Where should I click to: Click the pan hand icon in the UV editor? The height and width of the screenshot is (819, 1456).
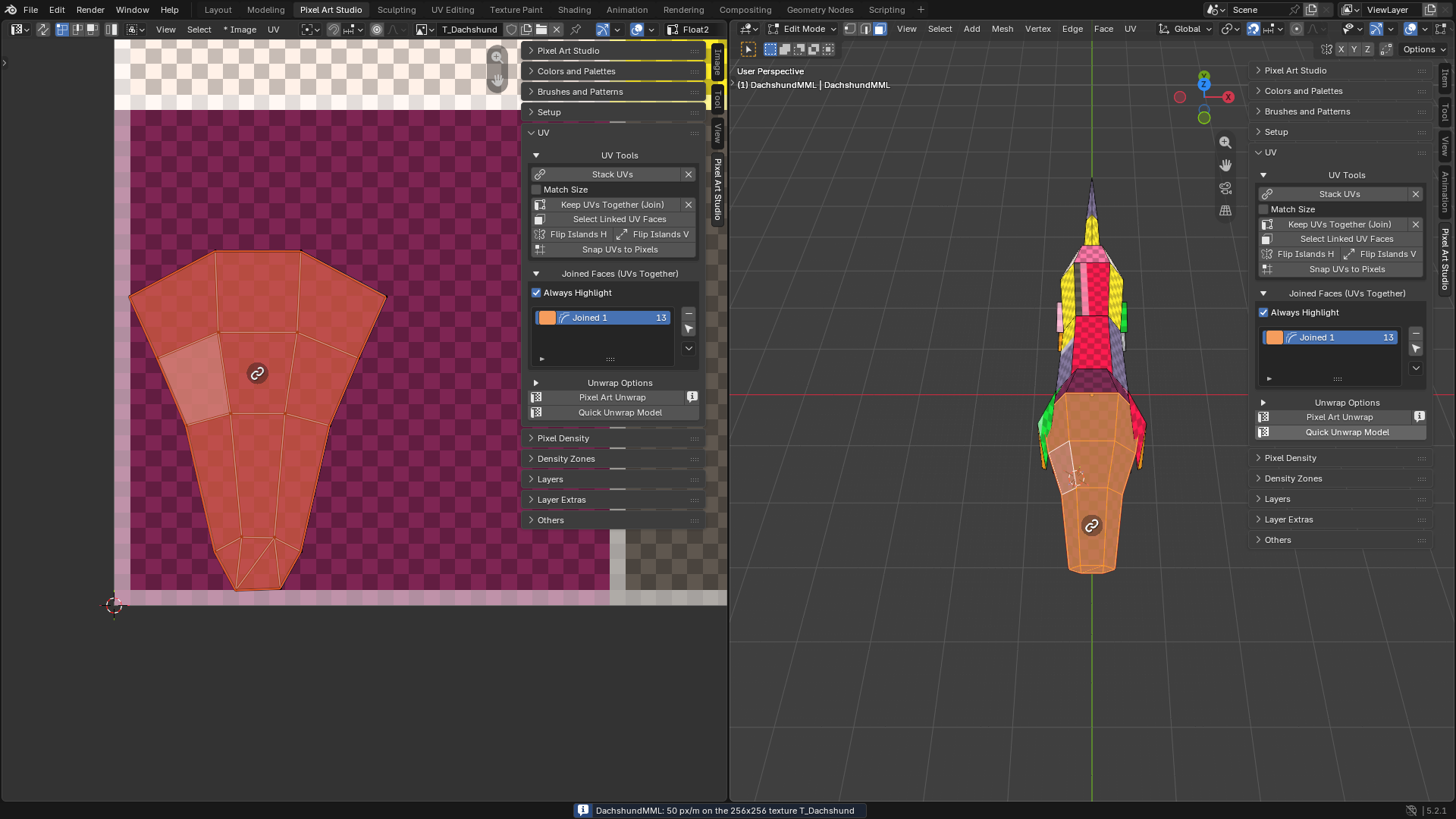pos(497,80)
